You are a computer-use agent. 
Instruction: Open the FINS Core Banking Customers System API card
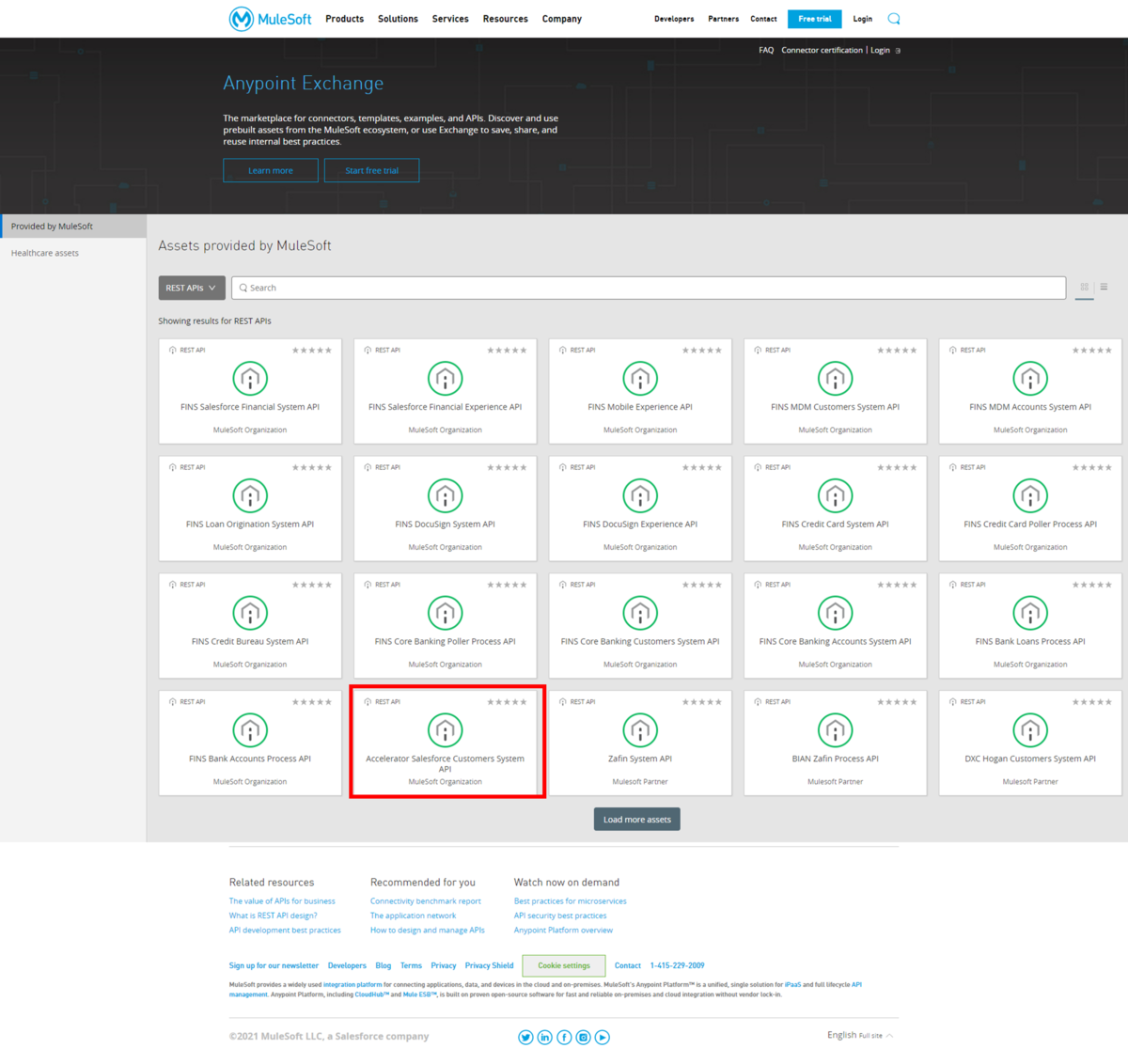640,626
